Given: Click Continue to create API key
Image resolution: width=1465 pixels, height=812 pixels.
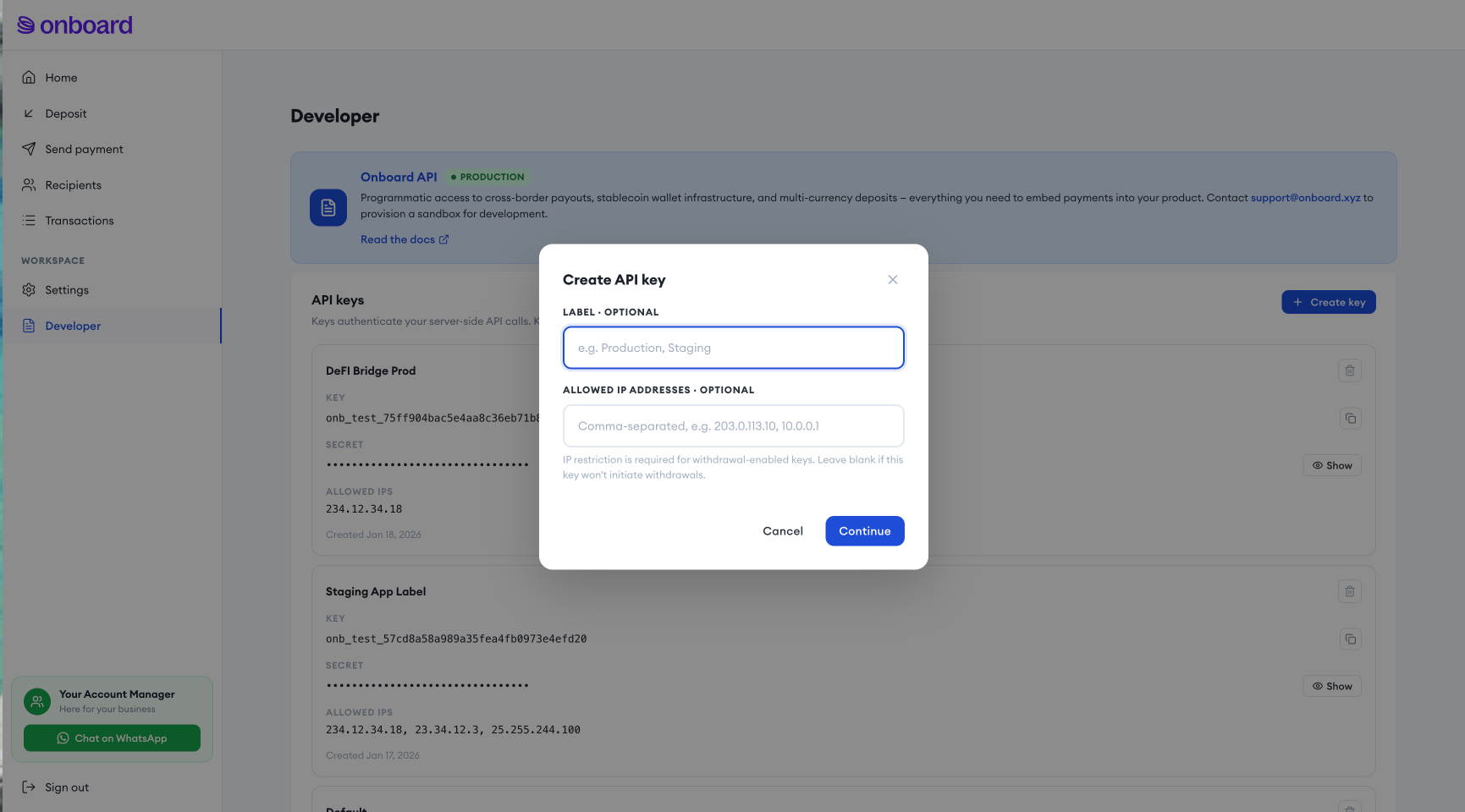Looking at the screenshot, I should 865,531.
